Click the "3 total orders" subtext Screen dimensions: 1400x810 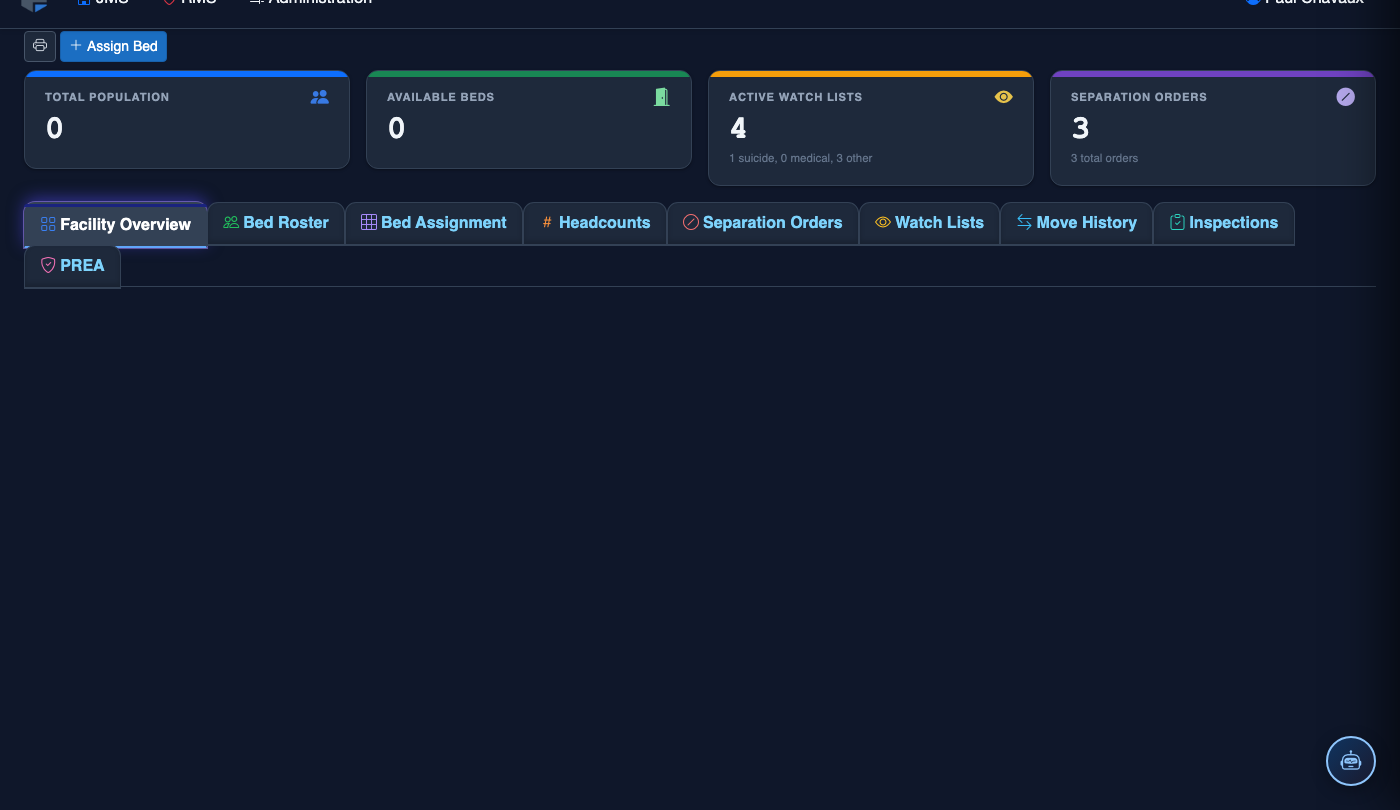pyautogui.click(x=1105, y=158)
